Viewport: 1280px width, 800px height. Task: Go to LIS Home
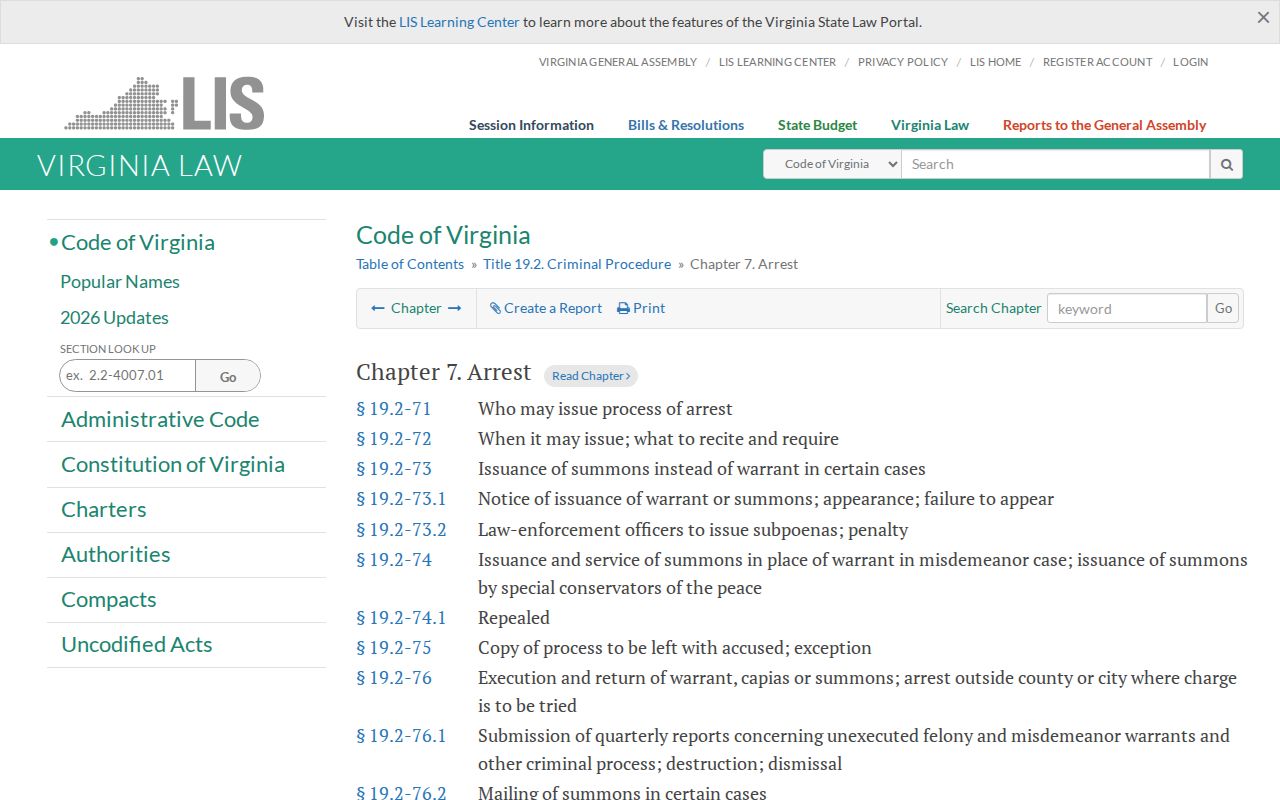pos(996,62)
